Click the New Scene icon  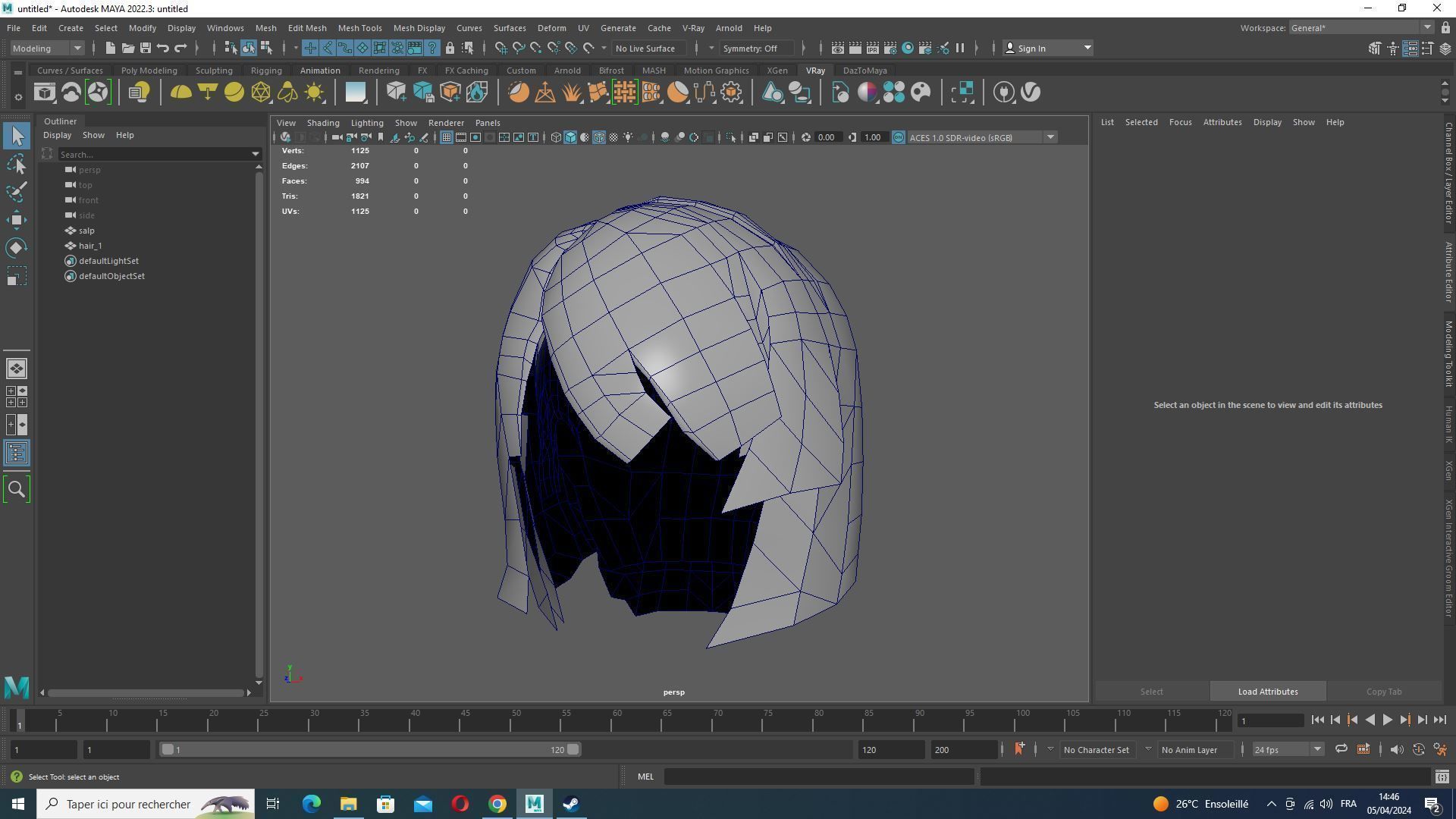tap(111, 49)
